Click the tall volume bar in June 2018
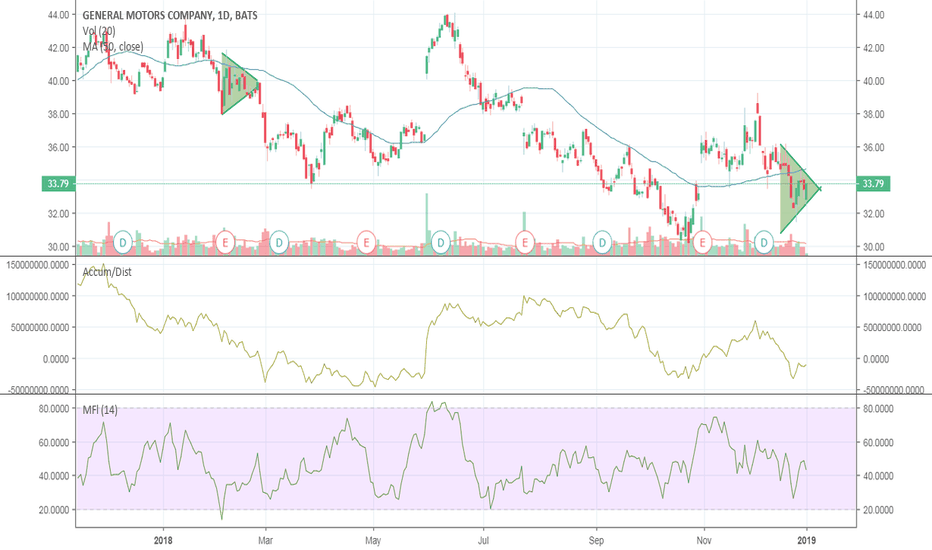The height and width of the screenshot is (550, 932). (x=426, y=224)
